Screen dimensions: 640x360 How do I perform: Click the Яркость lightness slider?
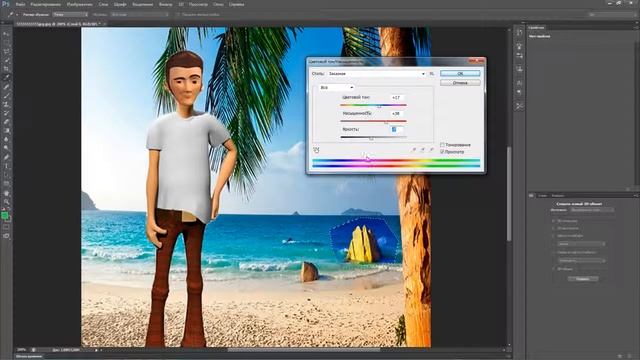click(373, 137)
